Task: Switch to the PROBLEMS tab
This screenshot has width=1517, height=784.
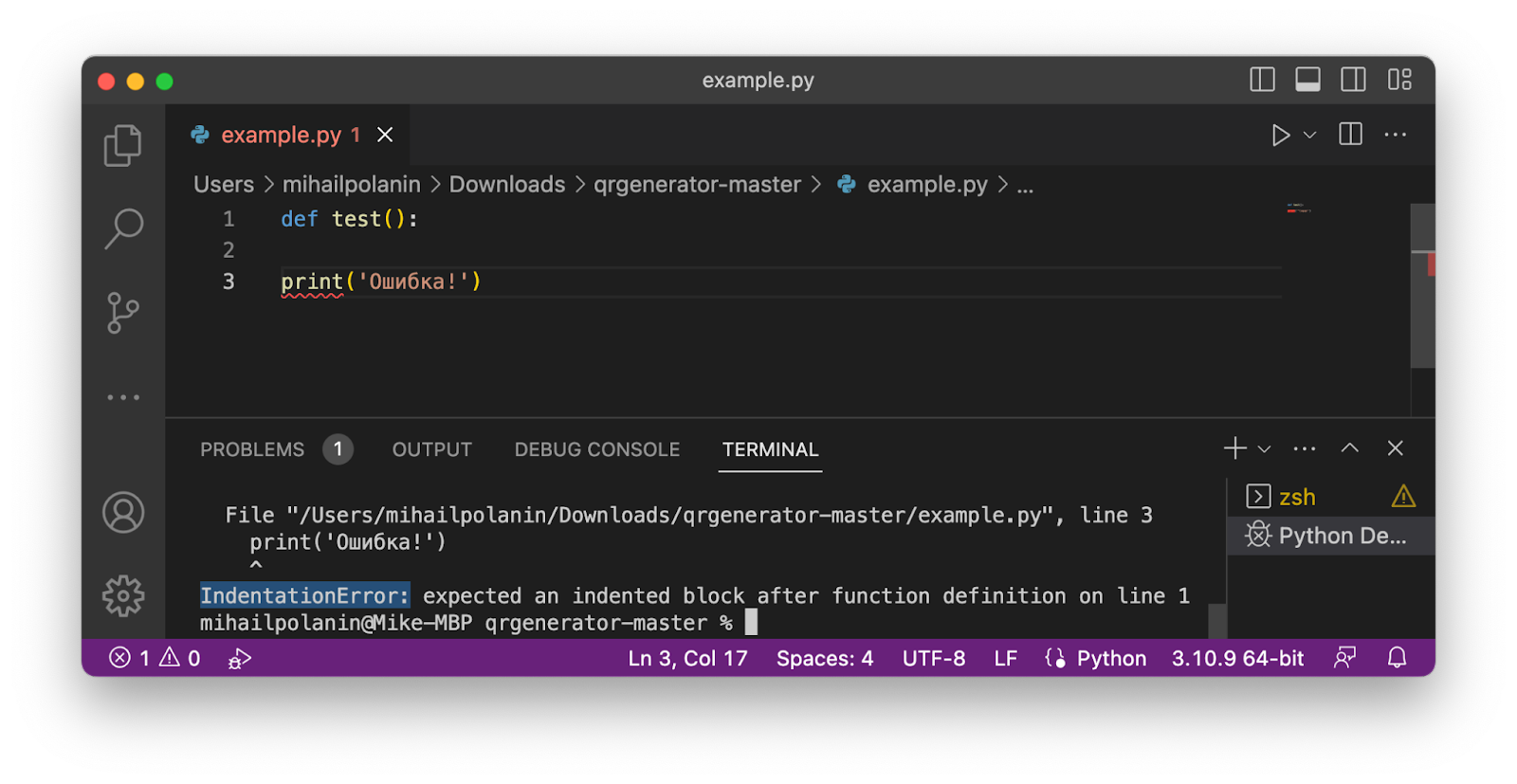Action: tap(252, 449)
